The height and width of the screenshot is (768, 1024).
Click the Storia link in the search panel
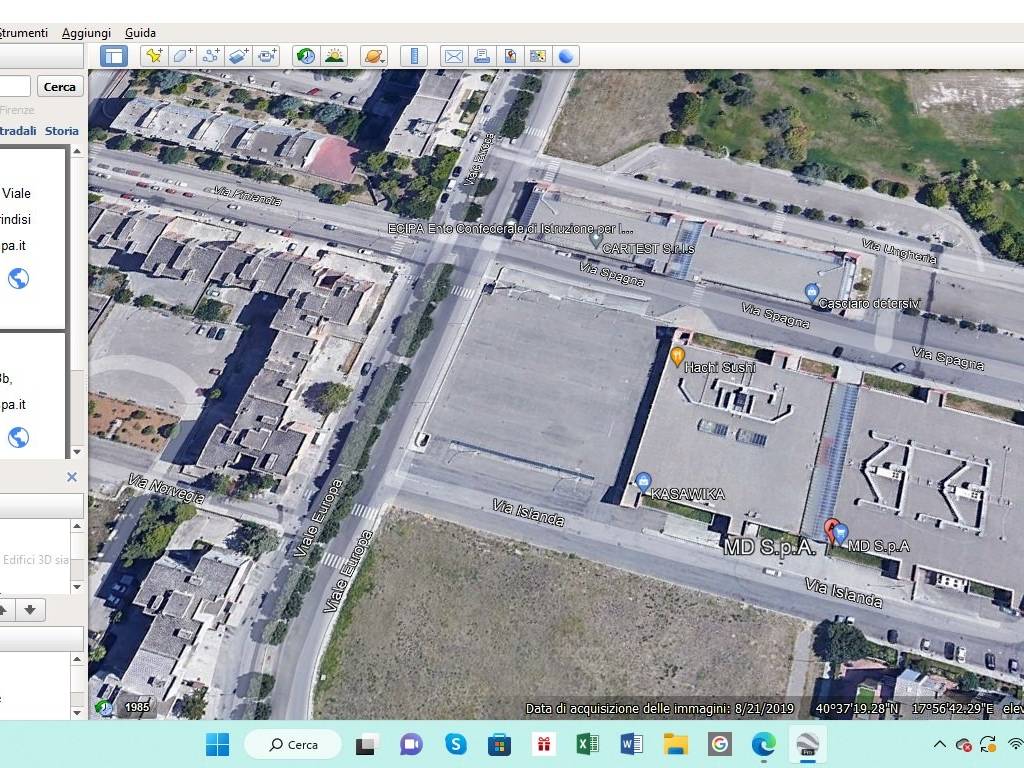coord(61,131)
